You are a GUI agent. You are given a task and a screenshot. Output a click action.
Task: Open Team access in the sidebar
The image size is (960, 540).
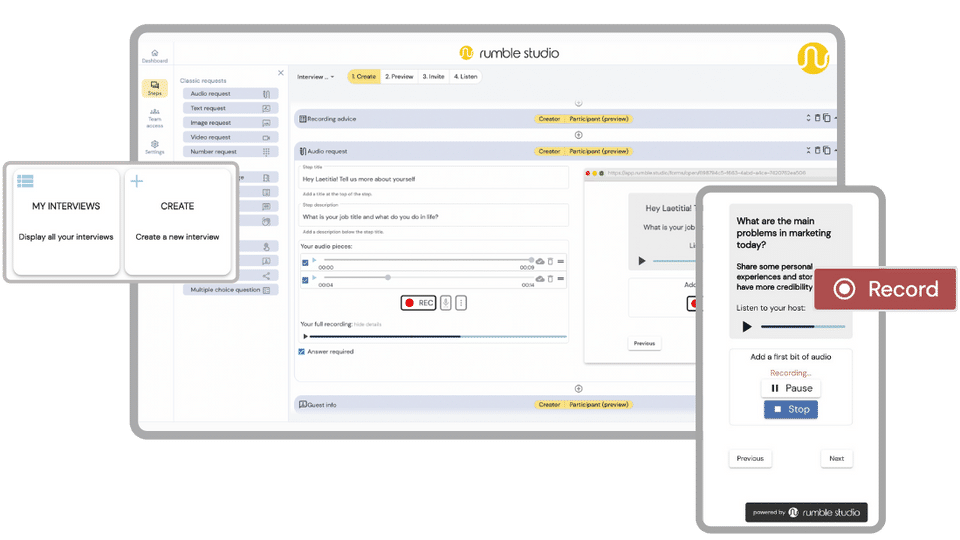click(x=154, y=118)
